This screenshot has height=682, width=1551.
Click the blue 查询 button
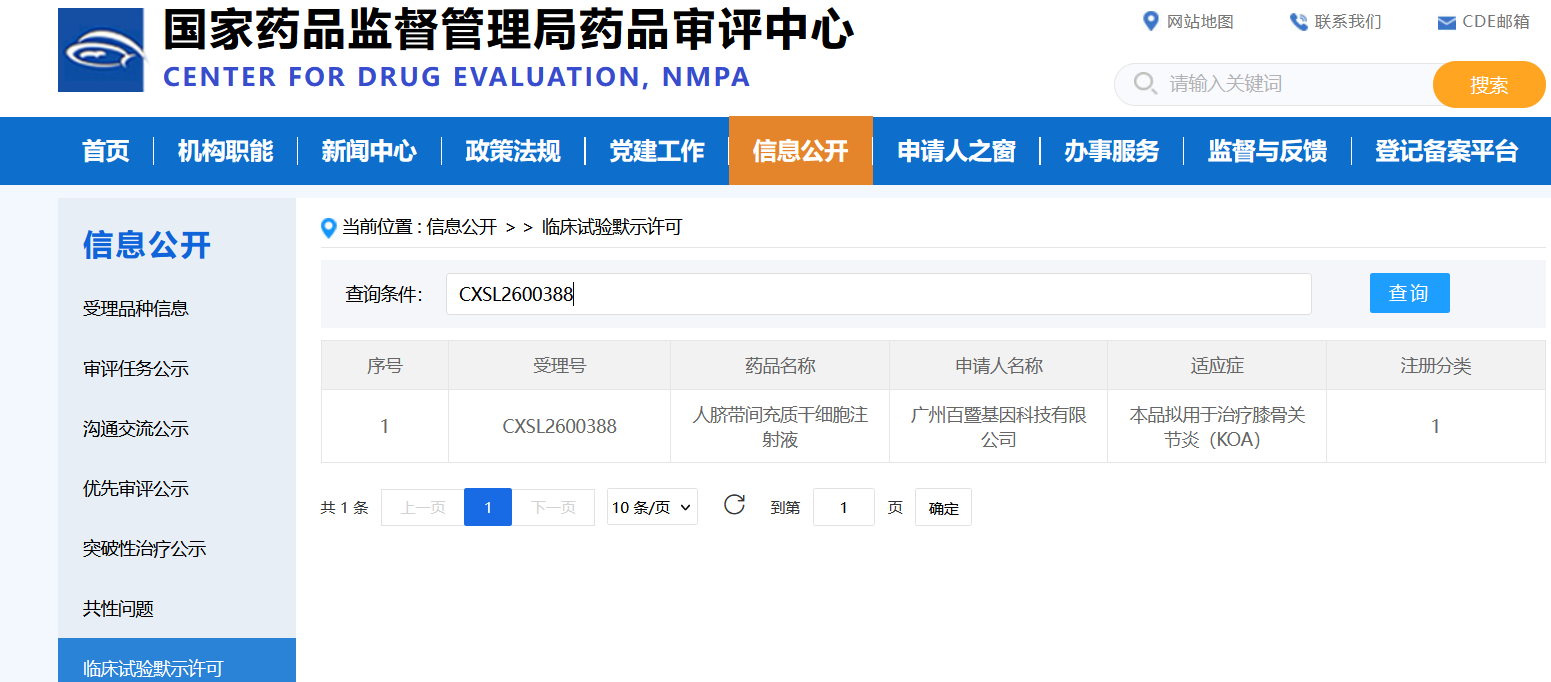(x=1409, y=293)
